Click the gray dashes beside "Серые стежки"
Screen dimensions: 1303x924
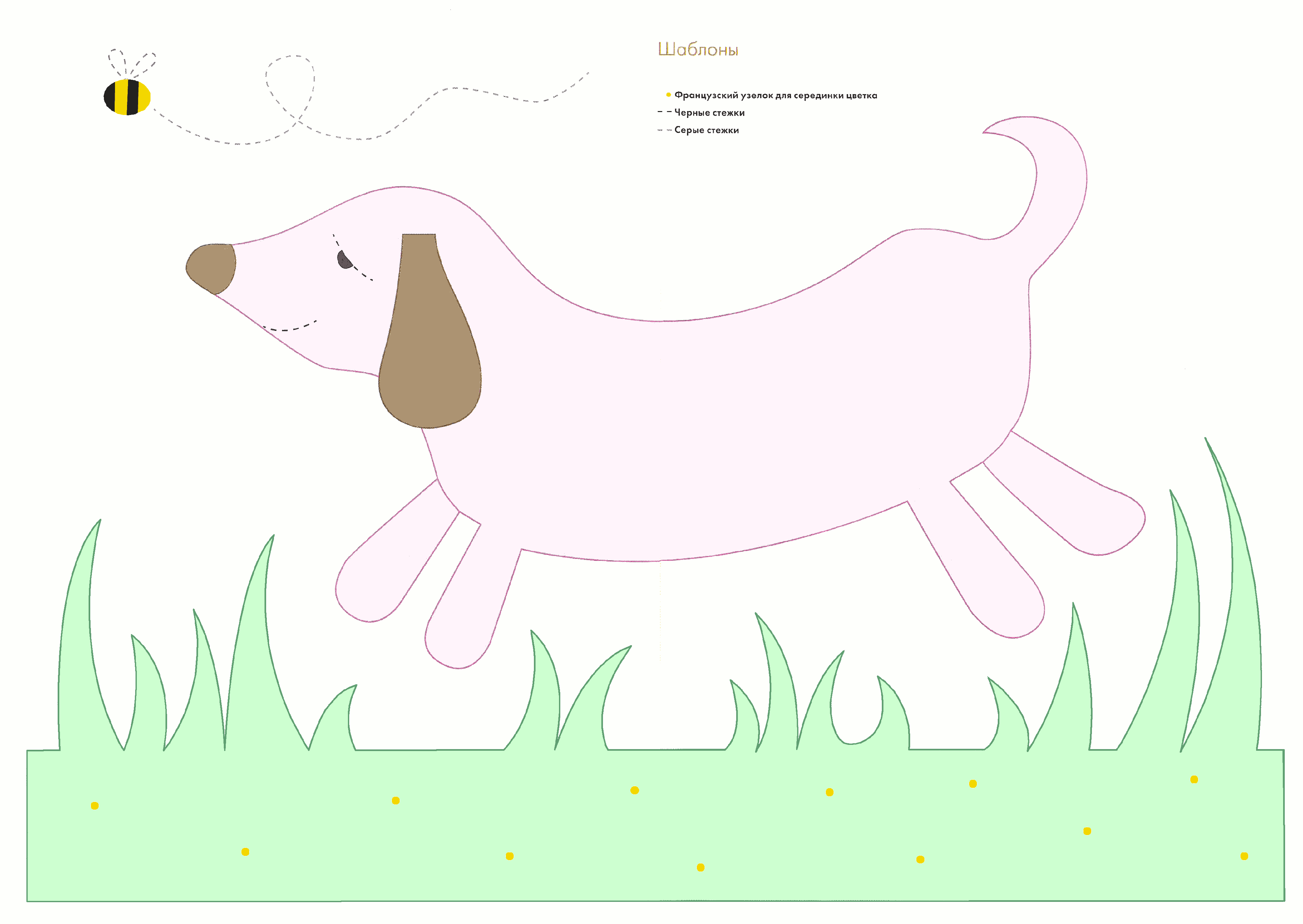click(665, 130)
